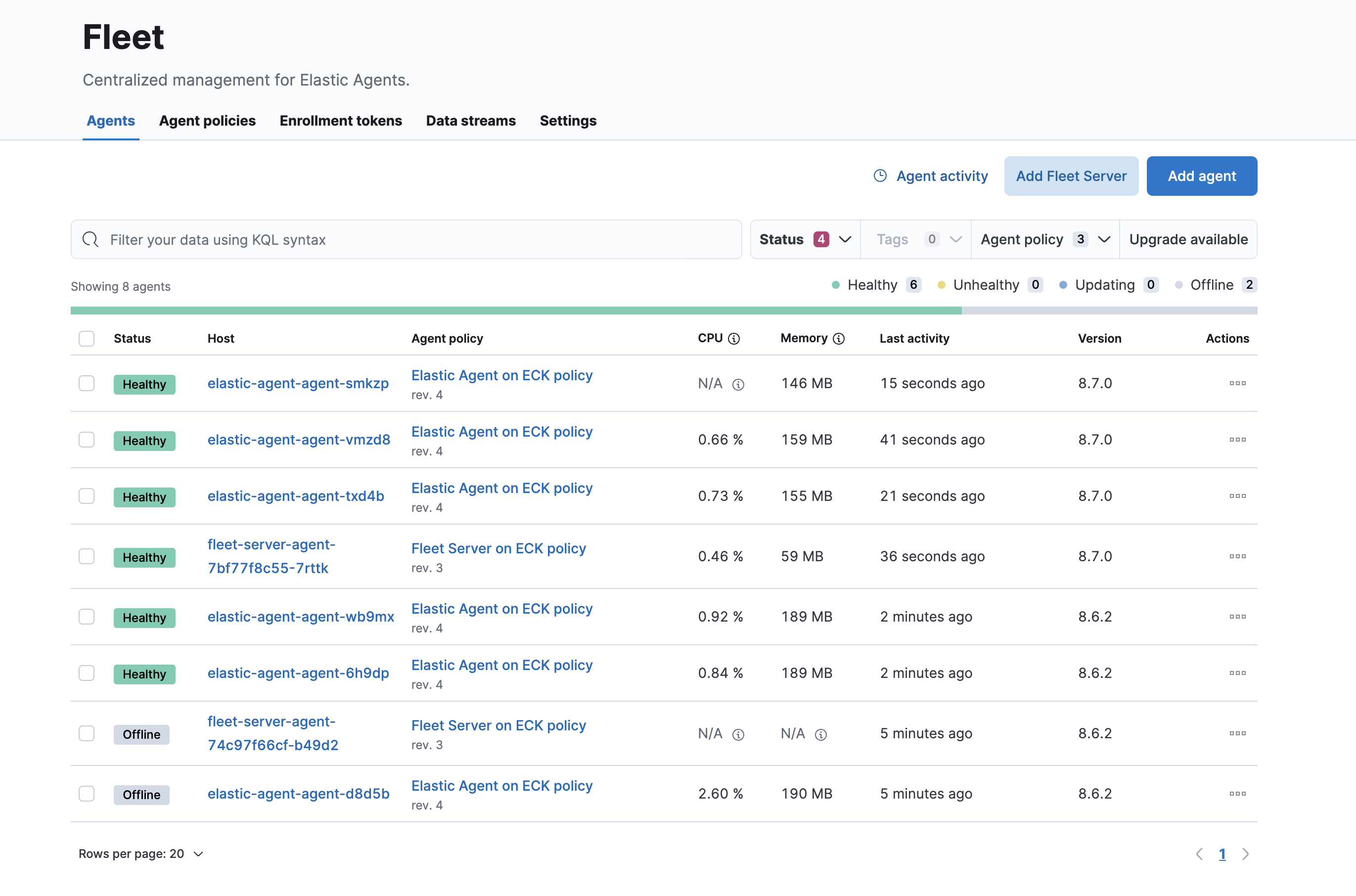Click the green healthy status bar segment

pos(514,310)
